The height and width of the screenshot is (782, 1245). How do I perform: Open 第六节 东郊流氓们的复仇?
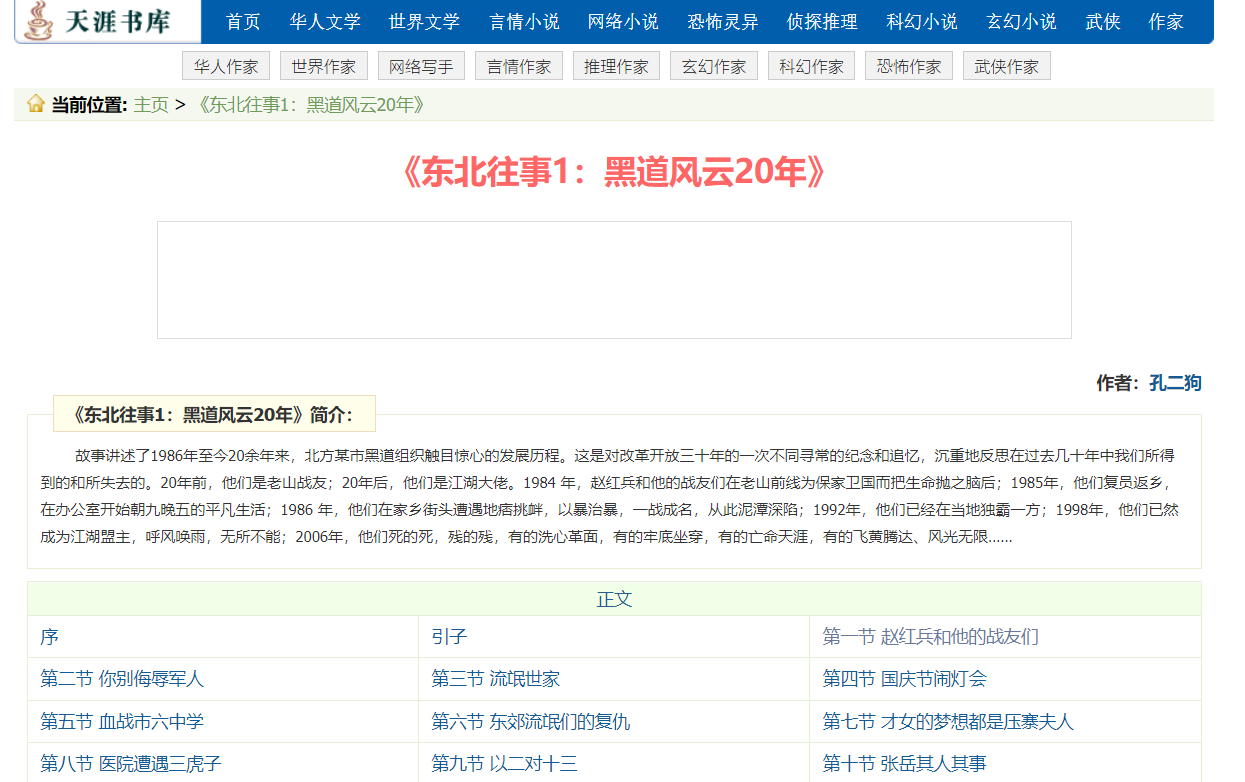point(530,721)
